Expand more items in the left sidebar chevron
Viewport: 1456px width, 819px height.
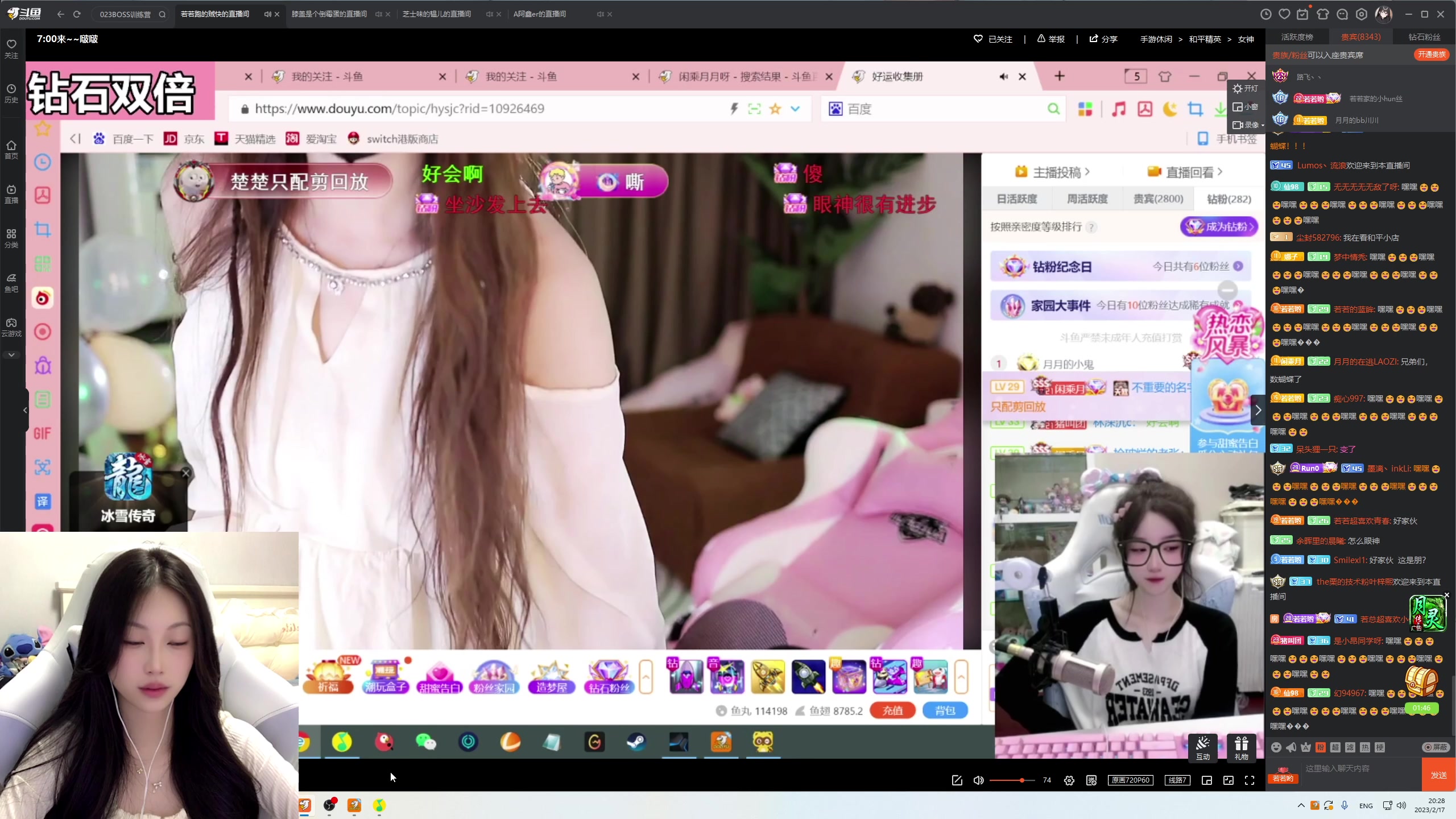pyautogui.click(x=11, y=355)
